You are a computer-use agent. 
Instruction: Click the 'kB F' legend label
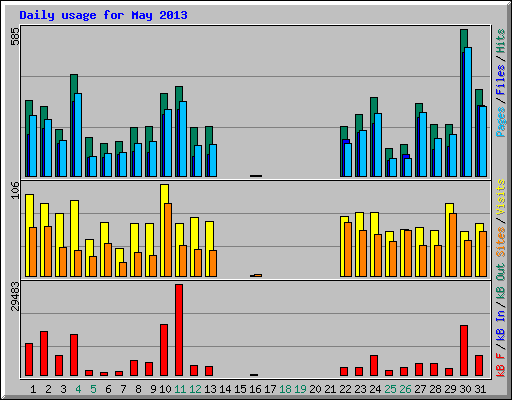point(501,365)
